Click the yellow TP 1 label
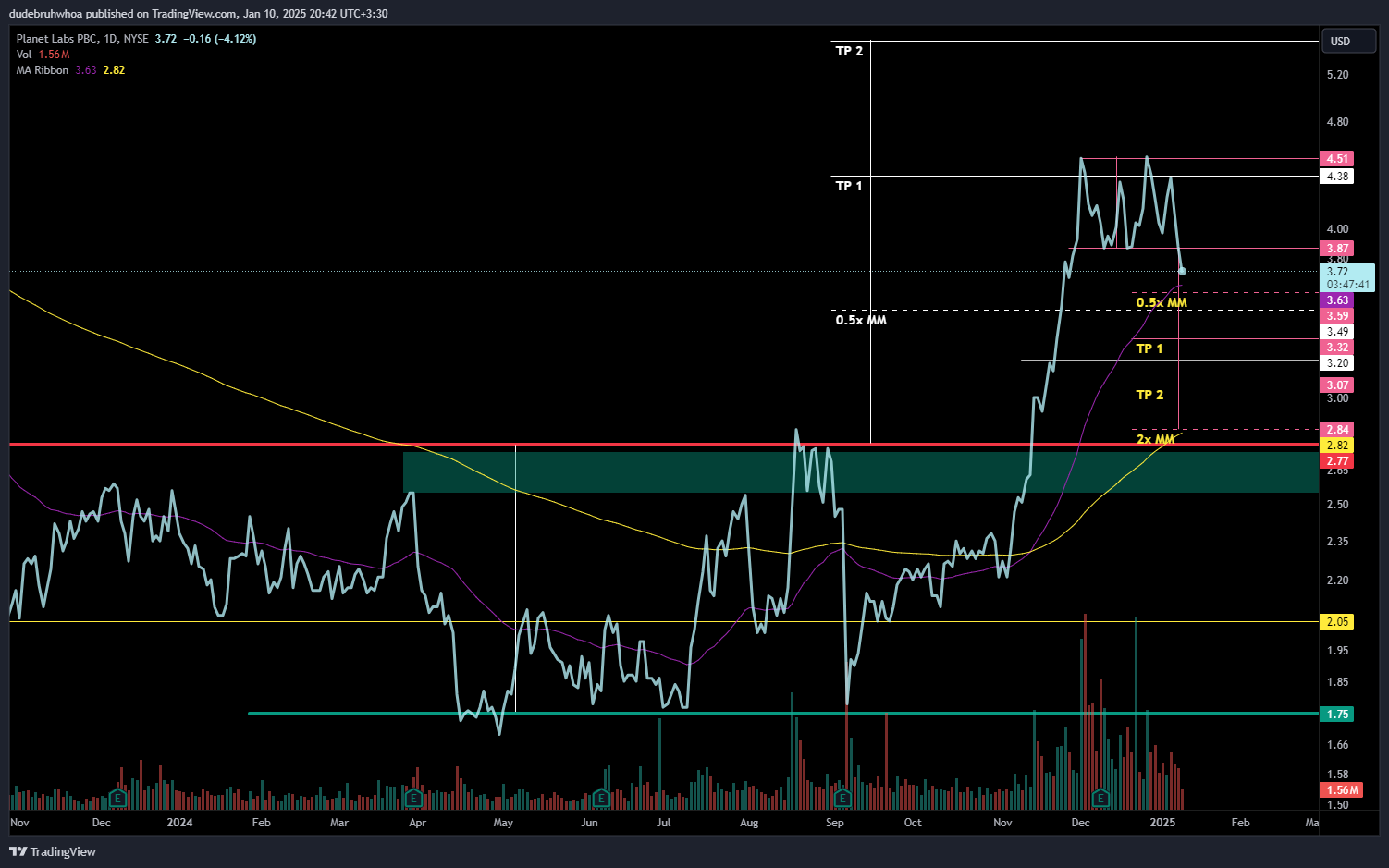Image resolution: width=1389 pixels, height=868 pixels. coord(1149,348)
